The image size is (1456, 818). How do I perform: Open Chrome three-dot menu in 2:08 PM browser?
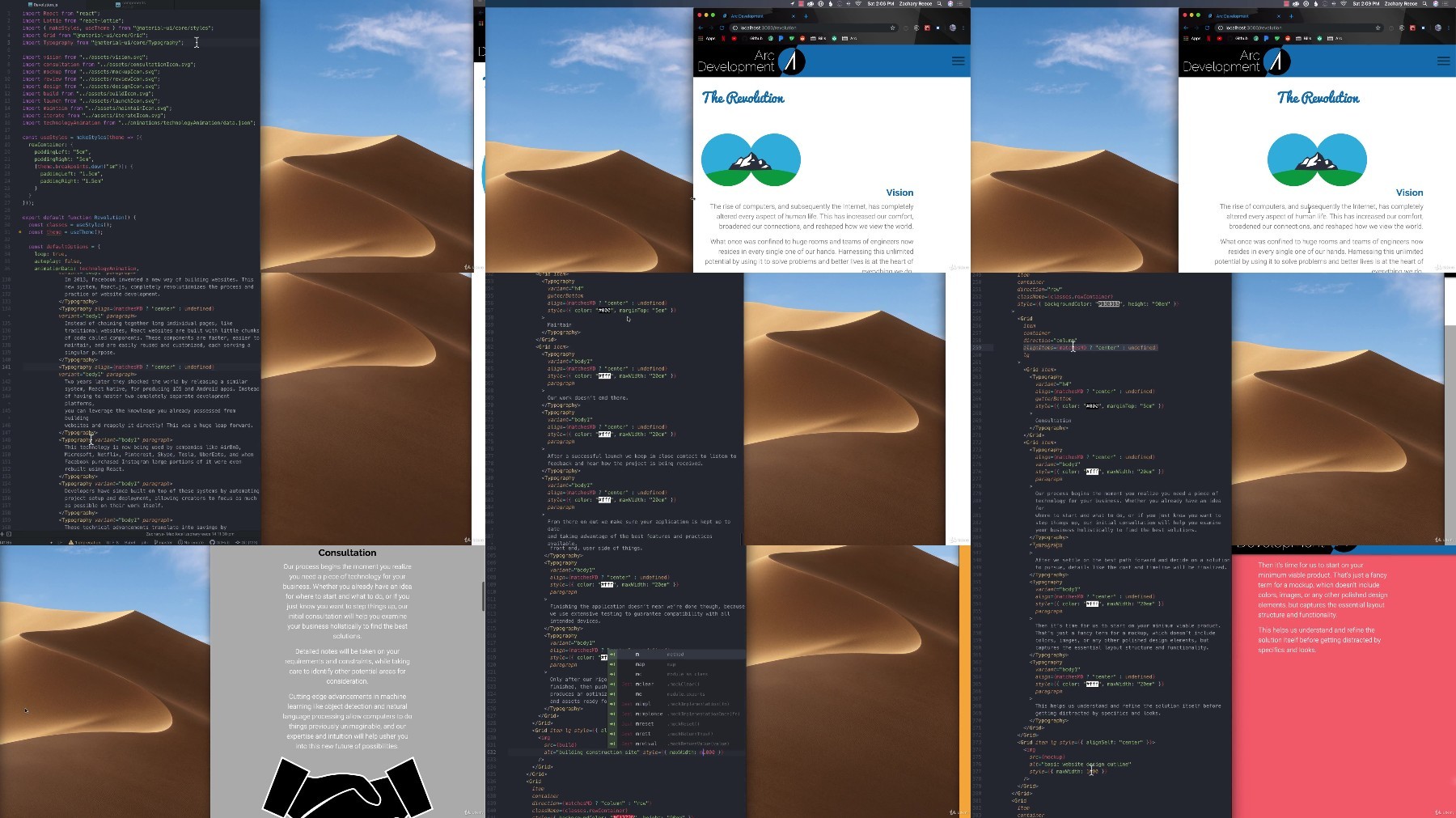tap(963, 28)
